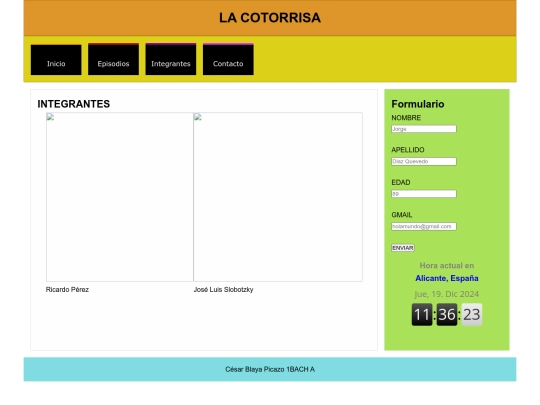Select the Integrantes navigation tab
Image resolution: width=540 pixels, height=405 pixels.
coord(171,59)
